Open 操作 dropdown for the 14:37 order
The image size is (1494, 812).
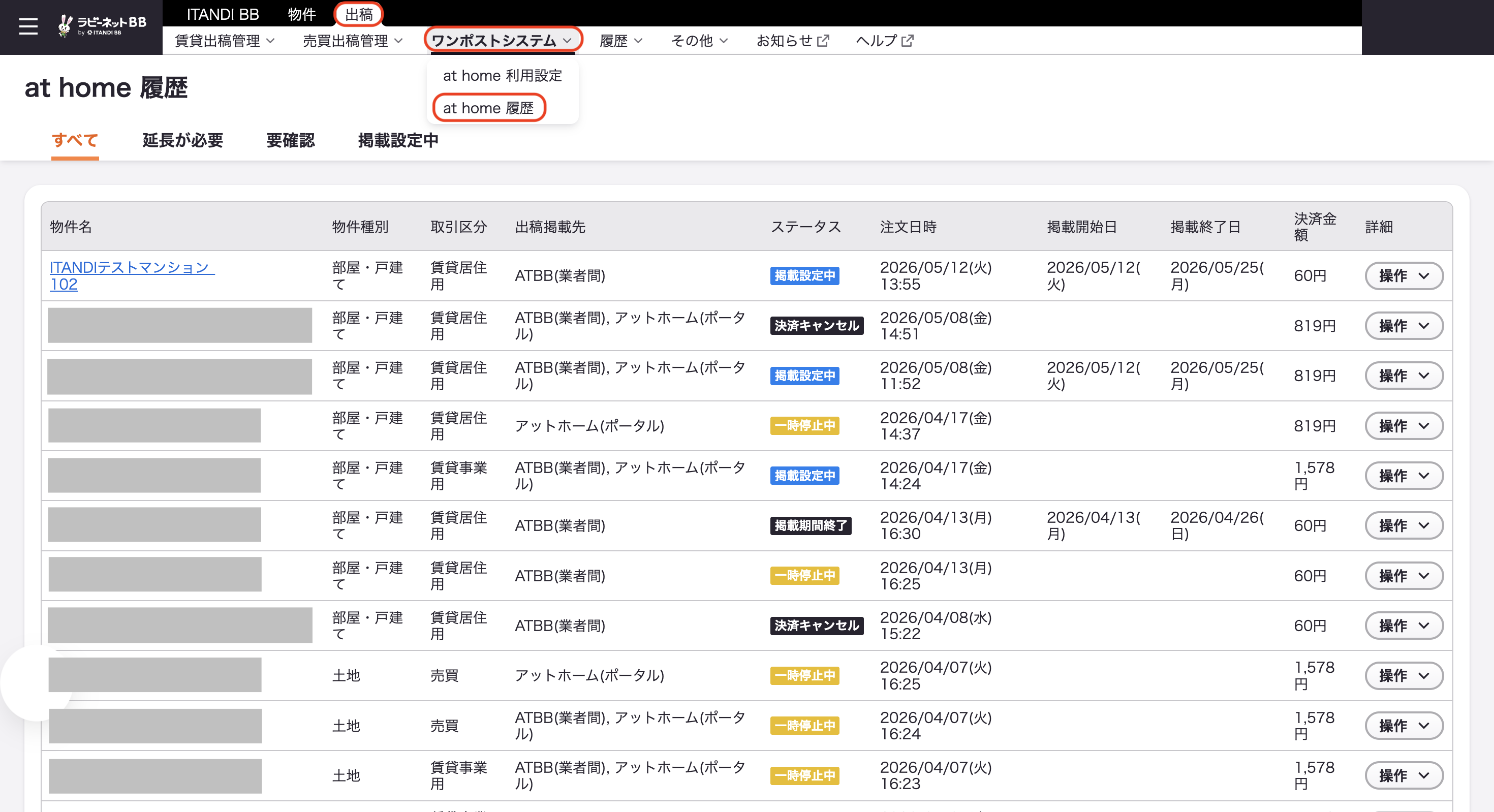pyautogui.click(x=1404, y=426)
